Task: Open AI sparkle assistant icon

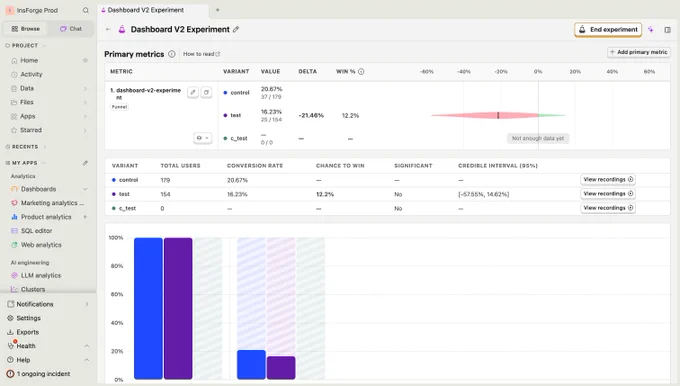Action: [x=651, y=29]
